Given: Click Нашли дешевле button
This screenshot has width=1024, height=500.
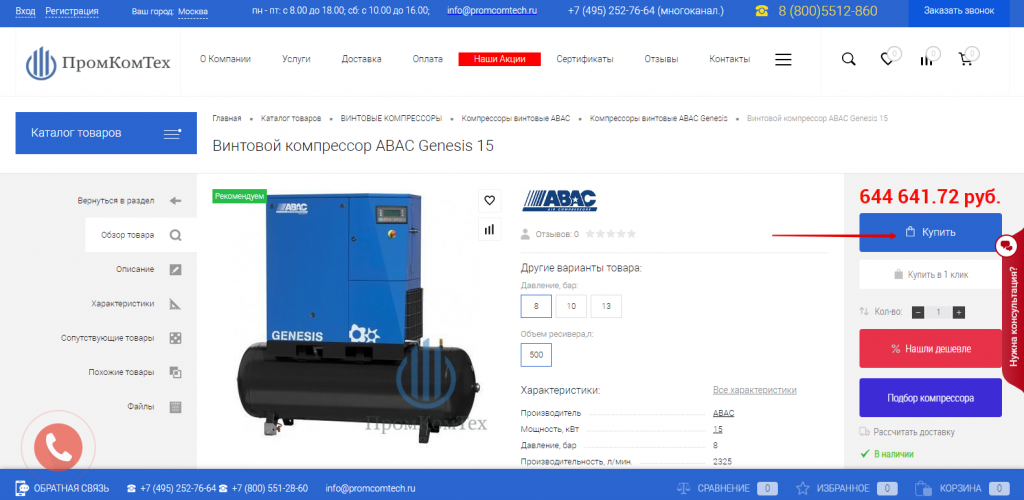Looking at the screenshot, I should 930,349.
